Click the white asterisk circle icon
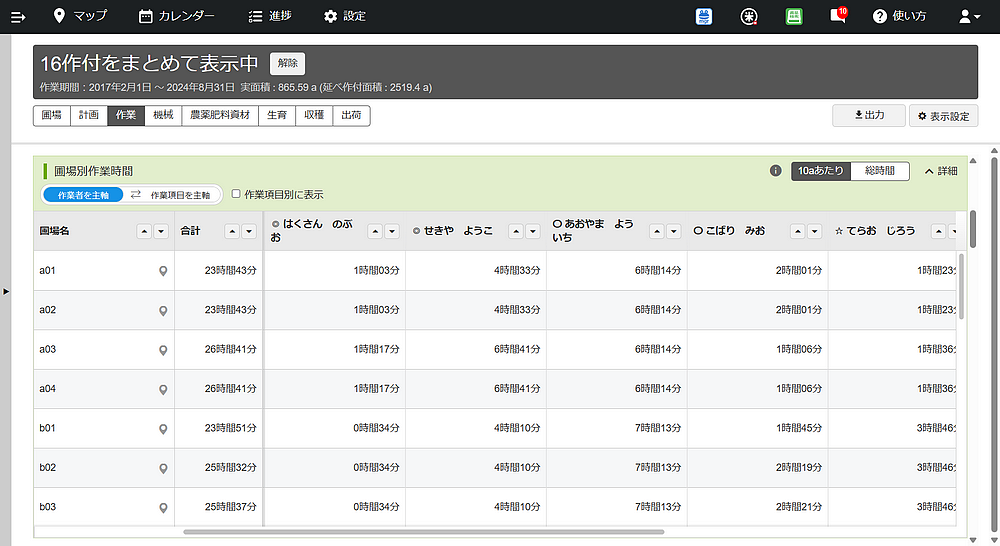Image resolution: width=1000 pixels, height=546 pixels. (749, 16)
